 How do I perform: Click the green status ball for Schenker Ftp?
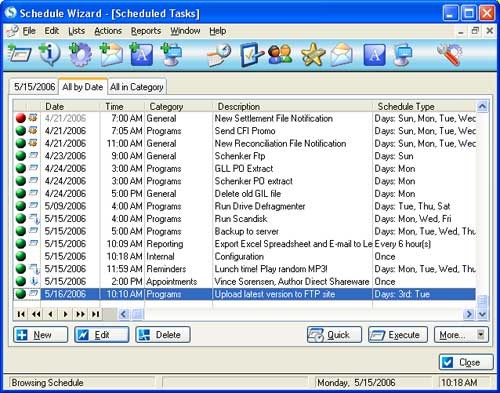(21, 156)
